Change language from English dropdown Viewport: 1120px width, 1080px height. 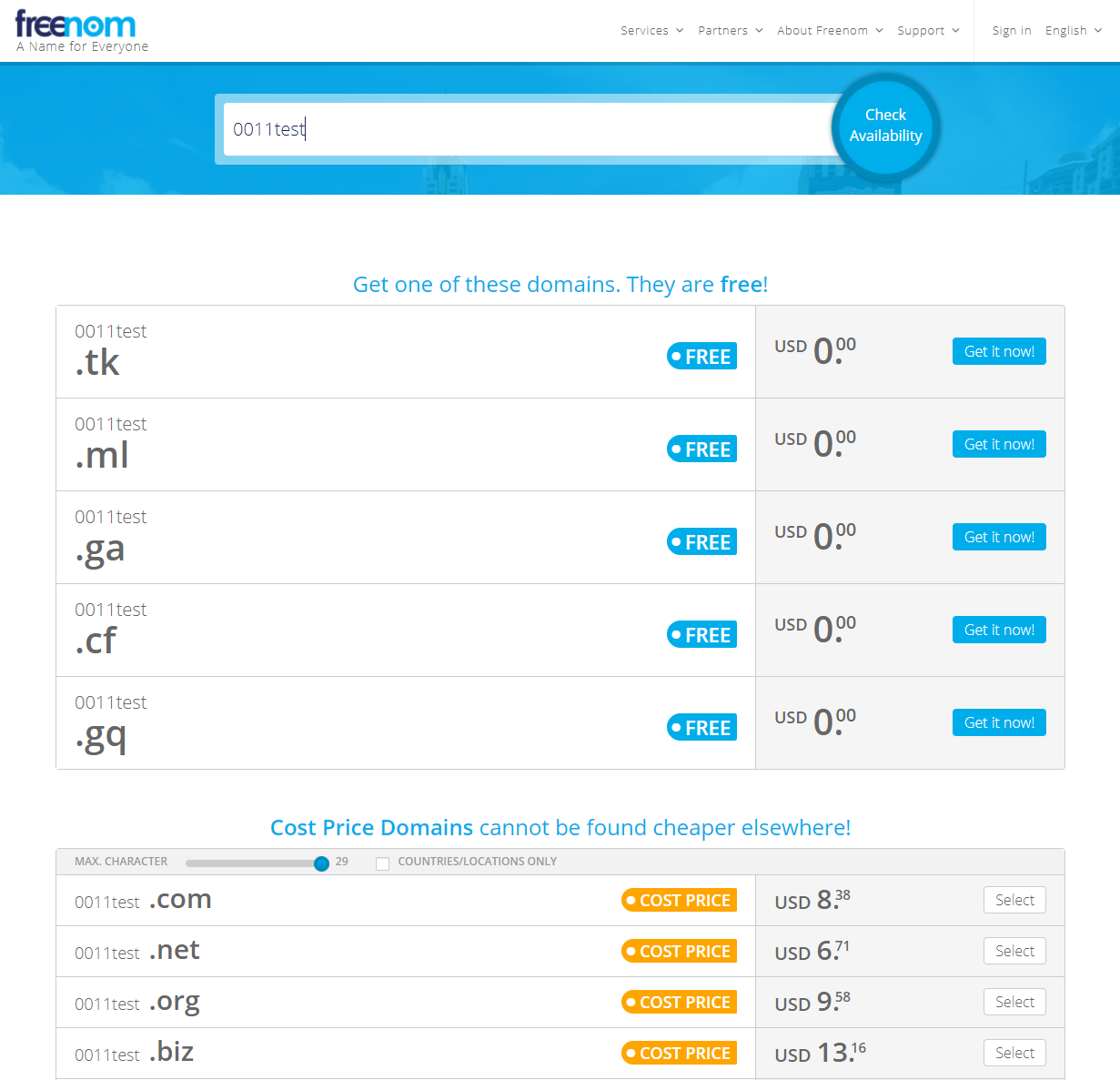pyautogui.click(x=1074, y=30)
